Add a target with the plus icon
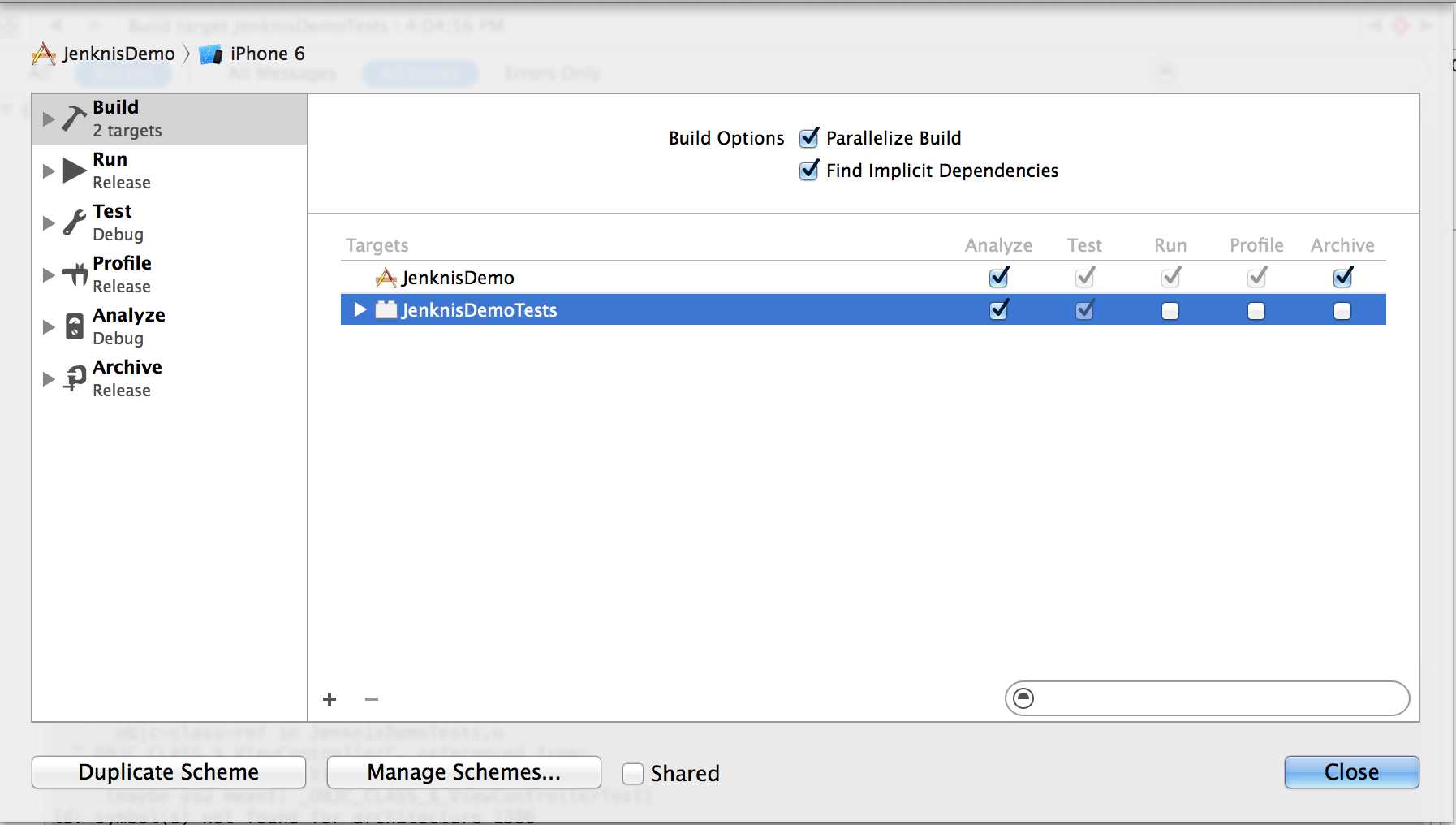 tap(330, 699)
